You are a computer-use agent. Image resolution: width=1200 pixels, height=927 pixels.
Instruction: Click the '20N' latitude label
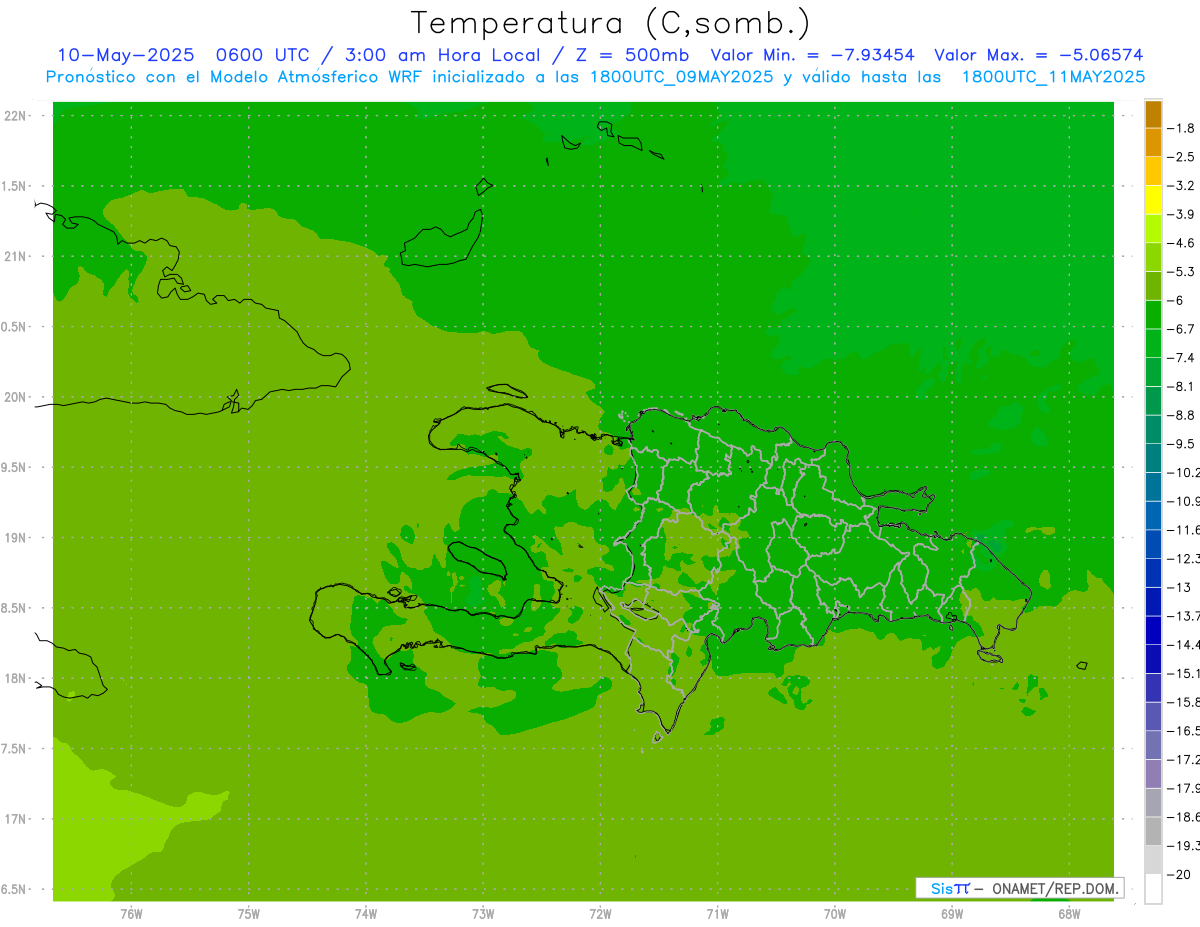(x=16, y=397)
